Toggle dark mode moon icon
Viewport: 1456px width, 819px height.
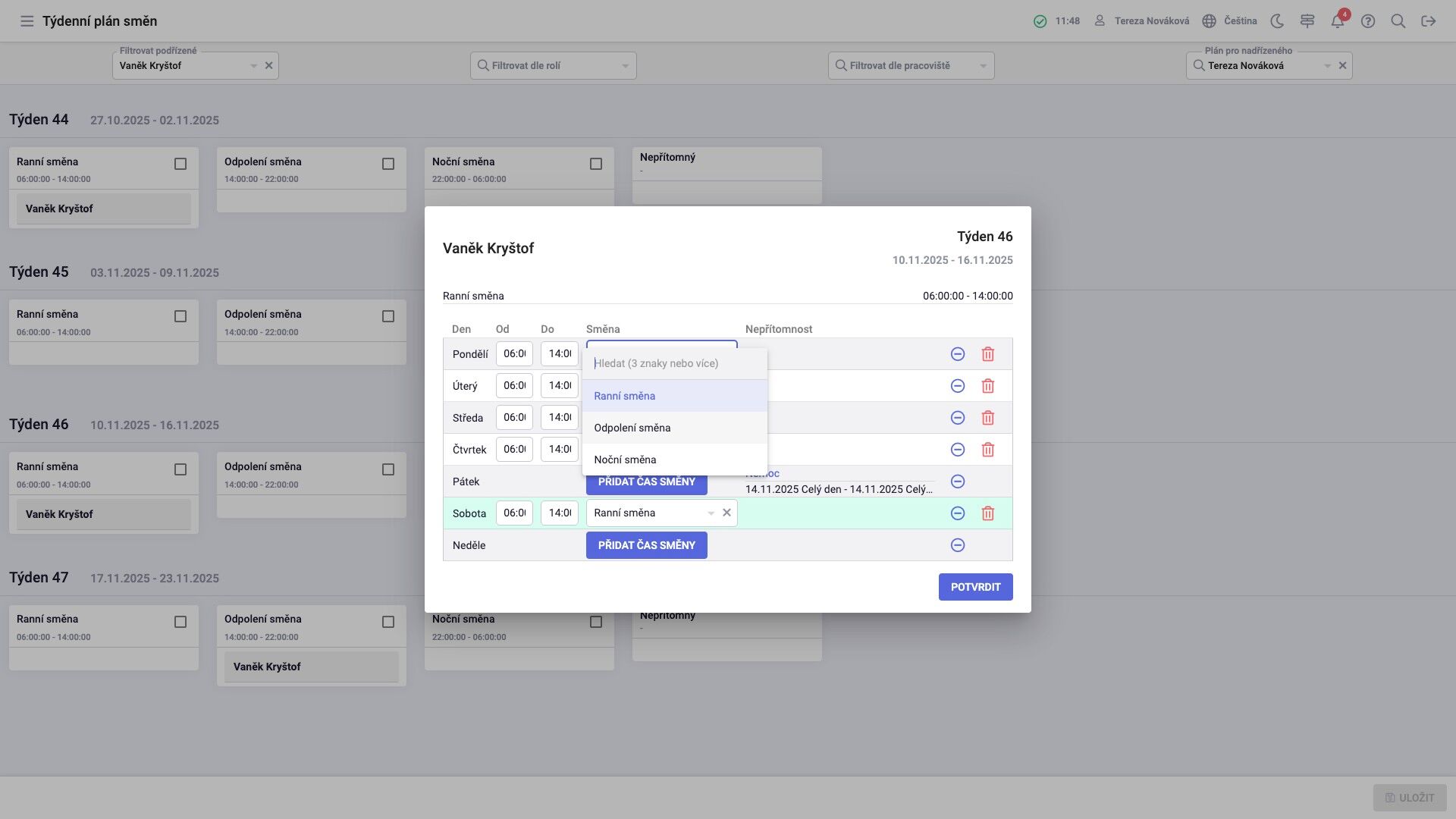click(1277, 21)
